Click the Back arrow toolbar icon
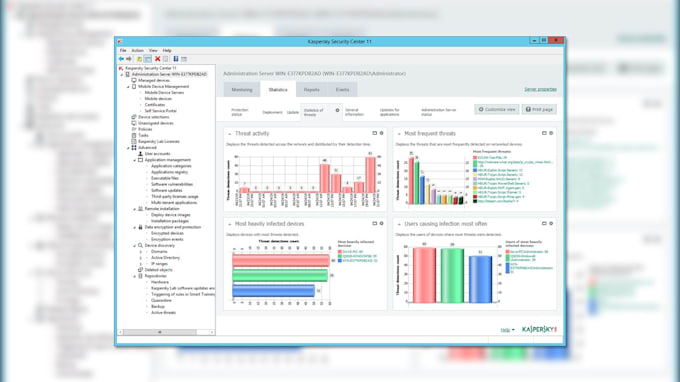 [121, 59]
